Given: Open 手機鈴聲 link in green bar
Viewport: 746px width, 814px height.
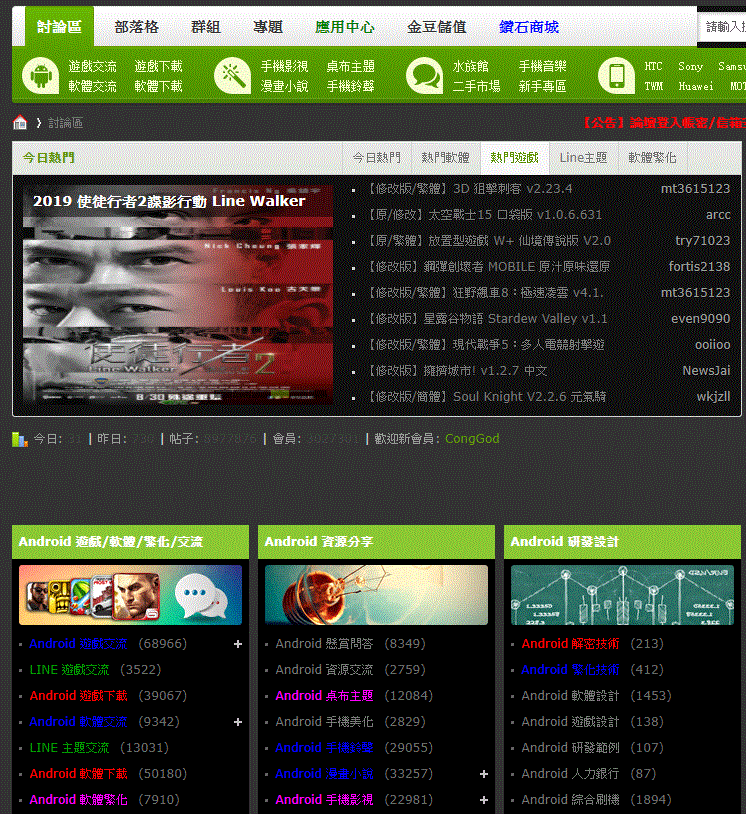Looking at the screenshot, I should tap(350, 86).
